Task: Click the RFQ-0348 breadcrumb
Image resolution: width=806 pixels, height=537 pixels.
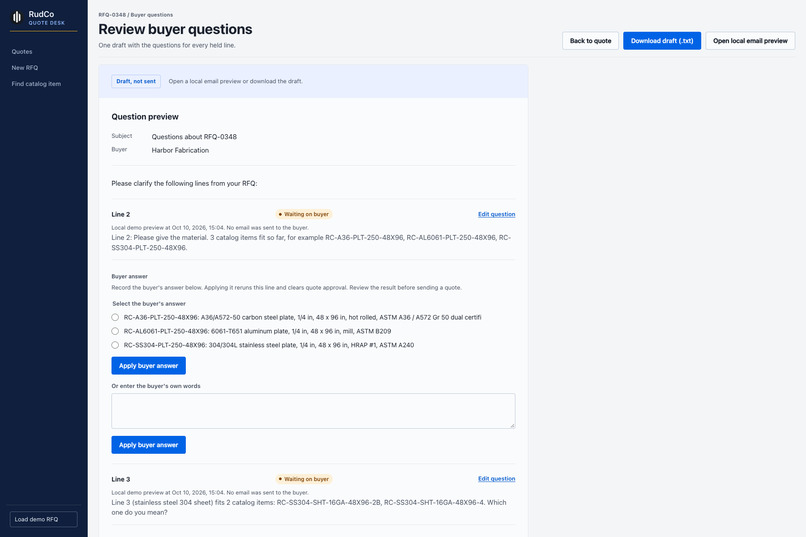Action: click(112, 15)
